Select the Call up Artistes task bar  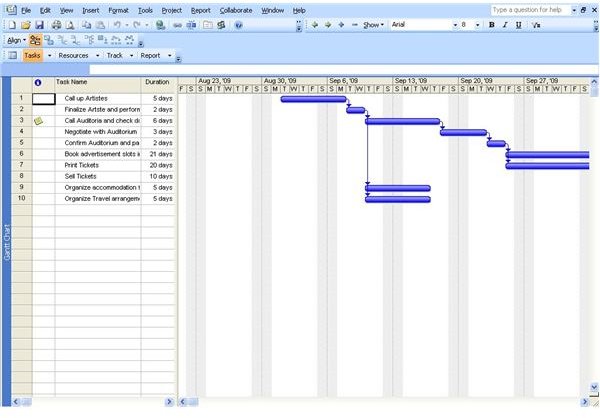pyautogui.click(x=313, y=100)
